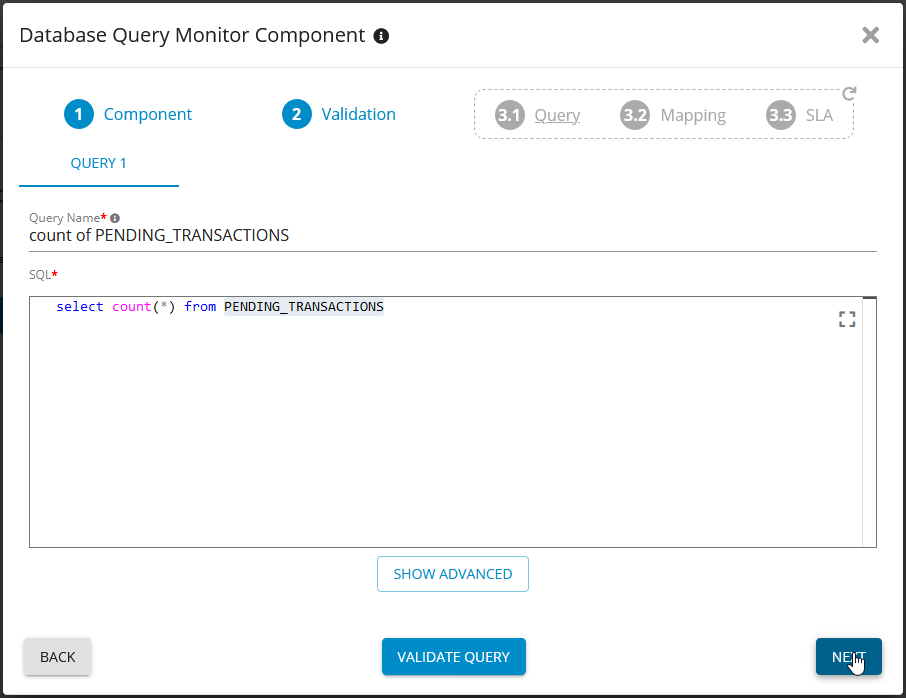Click the step 2 circle icon
Screen dimensions: 906x698
(296, 114)
